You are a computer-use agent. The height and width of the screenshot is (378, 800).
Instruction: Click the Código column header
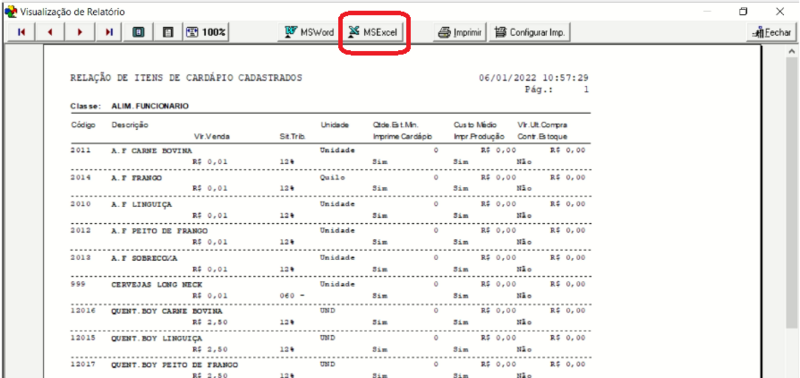(83, 125)
